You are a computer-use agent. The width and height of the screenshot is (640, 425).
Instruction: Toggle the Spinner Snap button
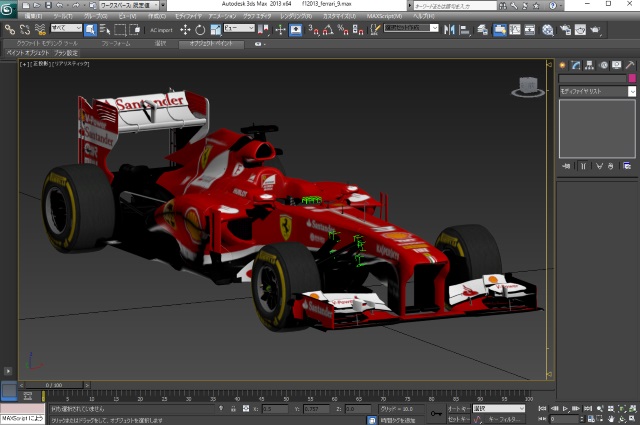(358, 30)
